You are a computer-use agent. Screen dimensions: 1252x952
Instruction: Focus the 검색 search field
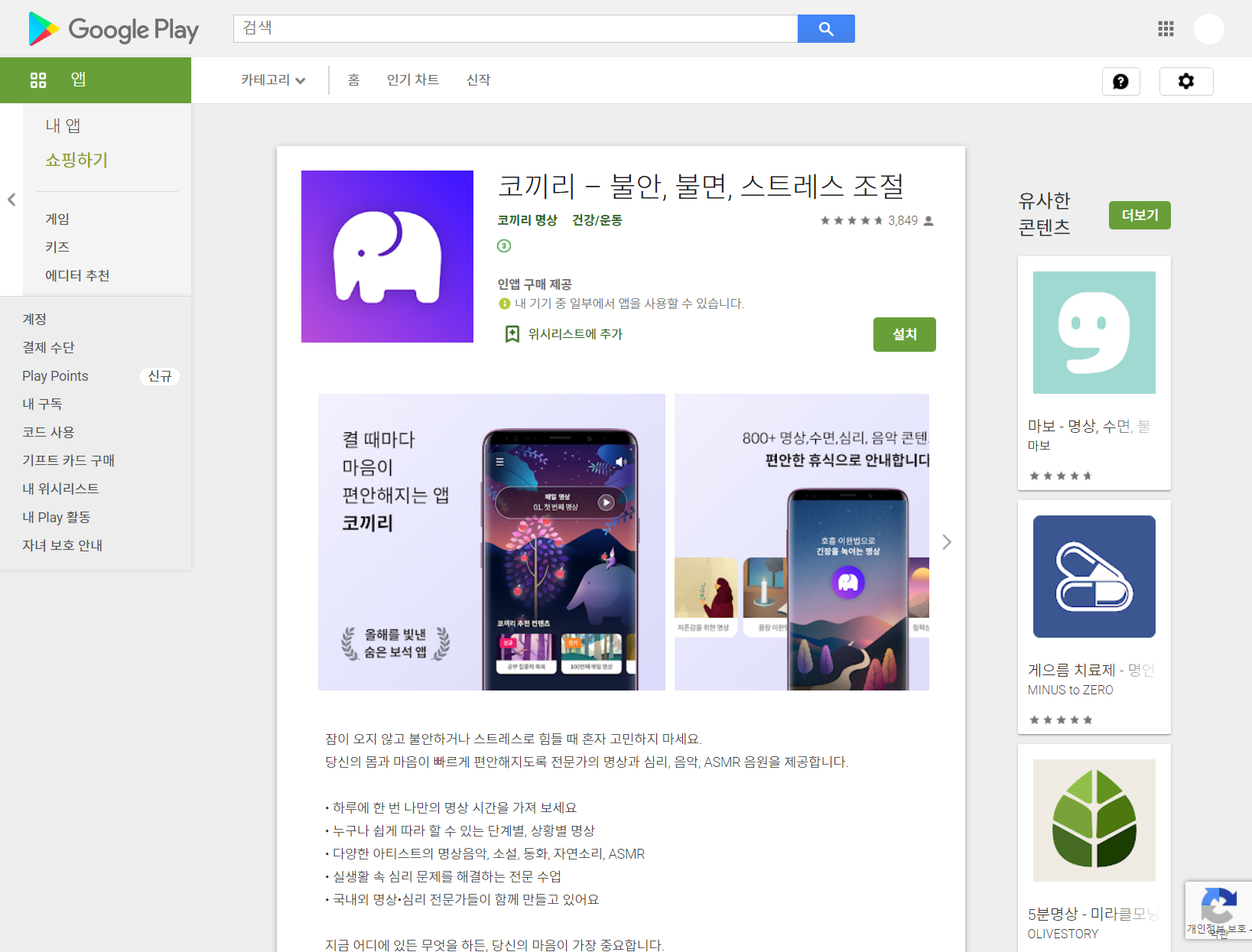[515, 28]
